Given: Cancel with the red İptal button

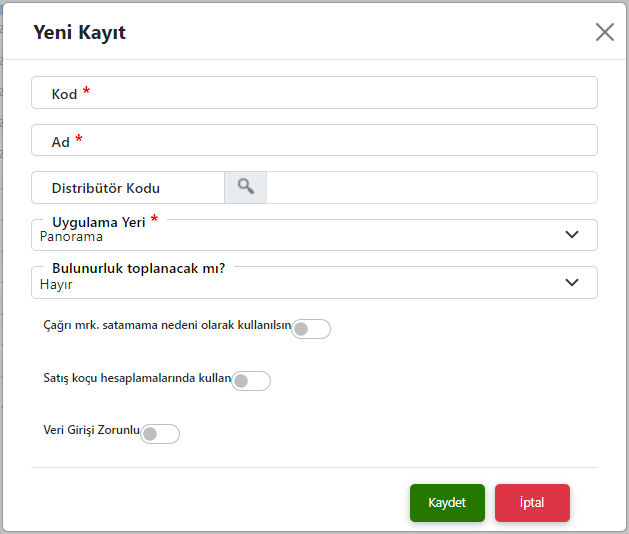Looking at the screenshot, I should [x=532, y=503].
